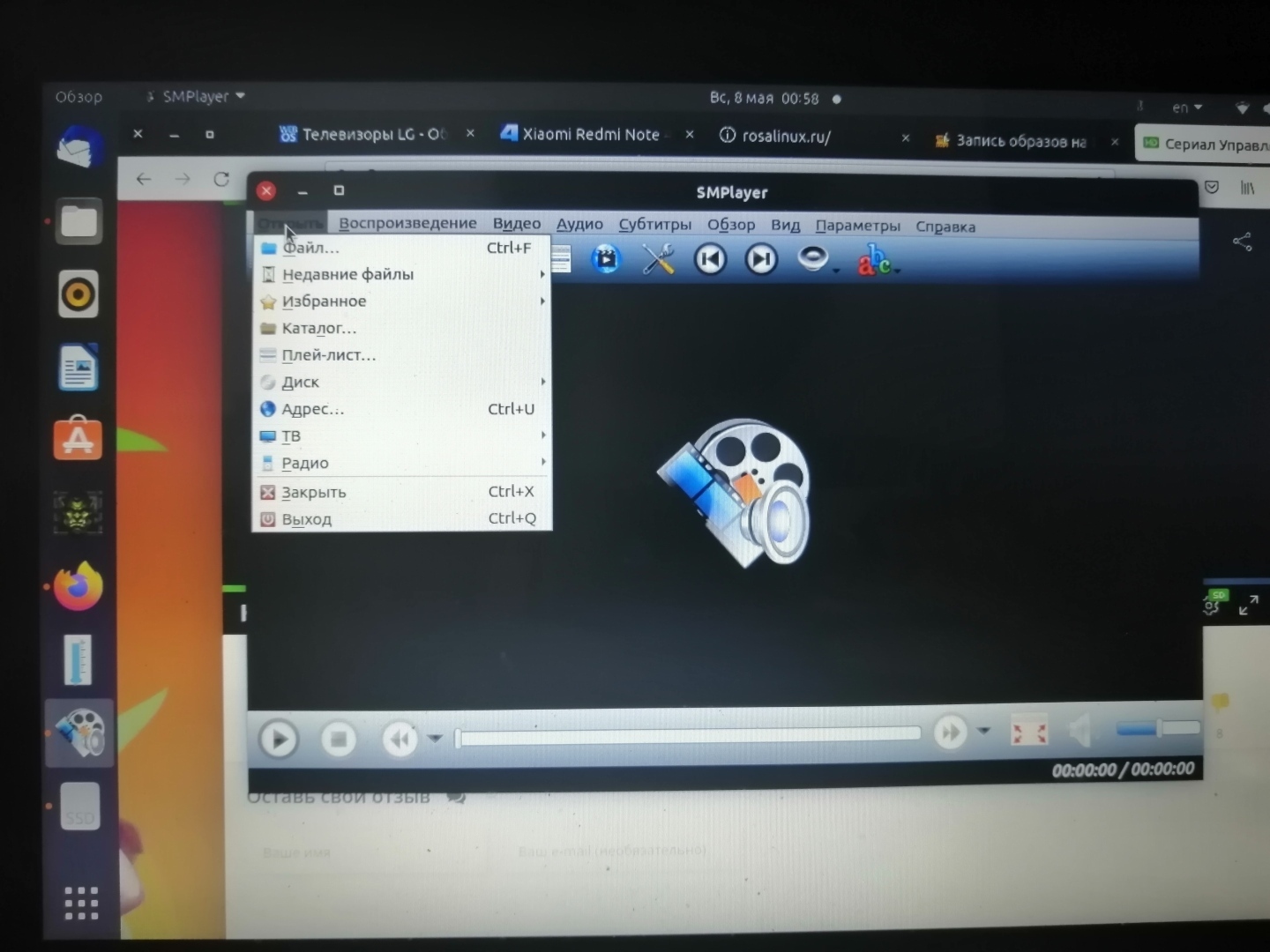Click the Previous track toolbar icon
This screenshot has height=952, width=1270.
tap(710, 260)
